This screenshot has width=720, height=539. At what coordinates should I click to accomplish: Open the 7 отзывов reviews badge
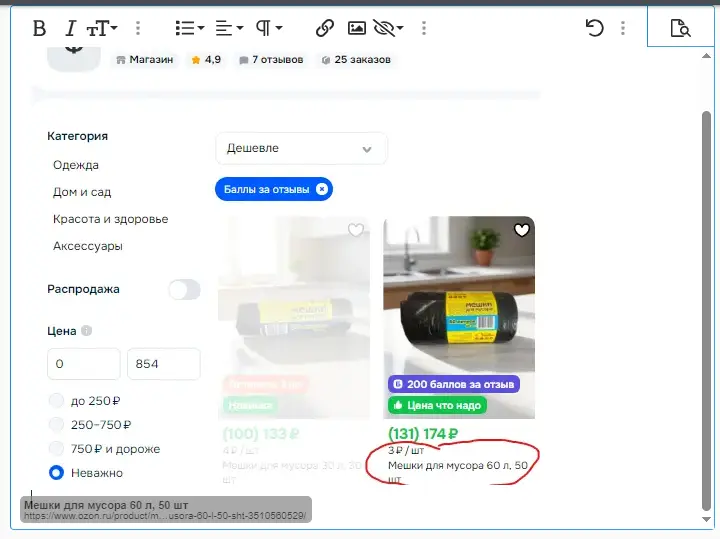[x=271, y=60]
